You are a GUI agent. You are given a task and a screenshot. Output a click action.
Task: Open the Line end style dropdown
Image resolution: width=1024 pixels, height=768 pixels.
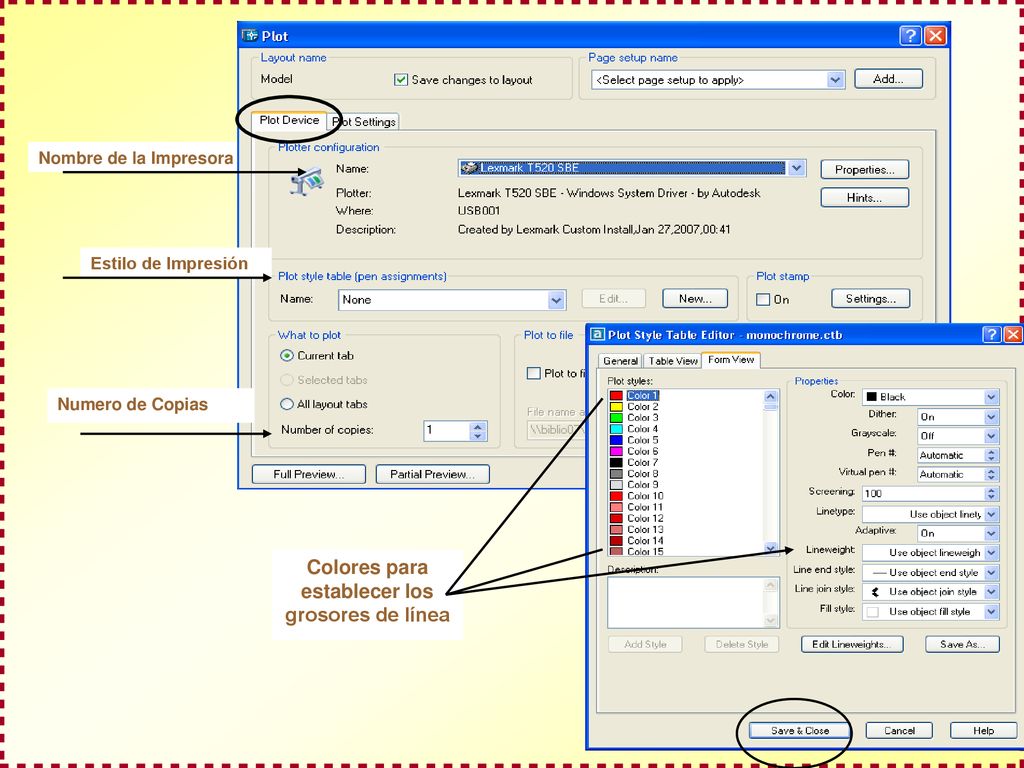[x=991, y=572]
